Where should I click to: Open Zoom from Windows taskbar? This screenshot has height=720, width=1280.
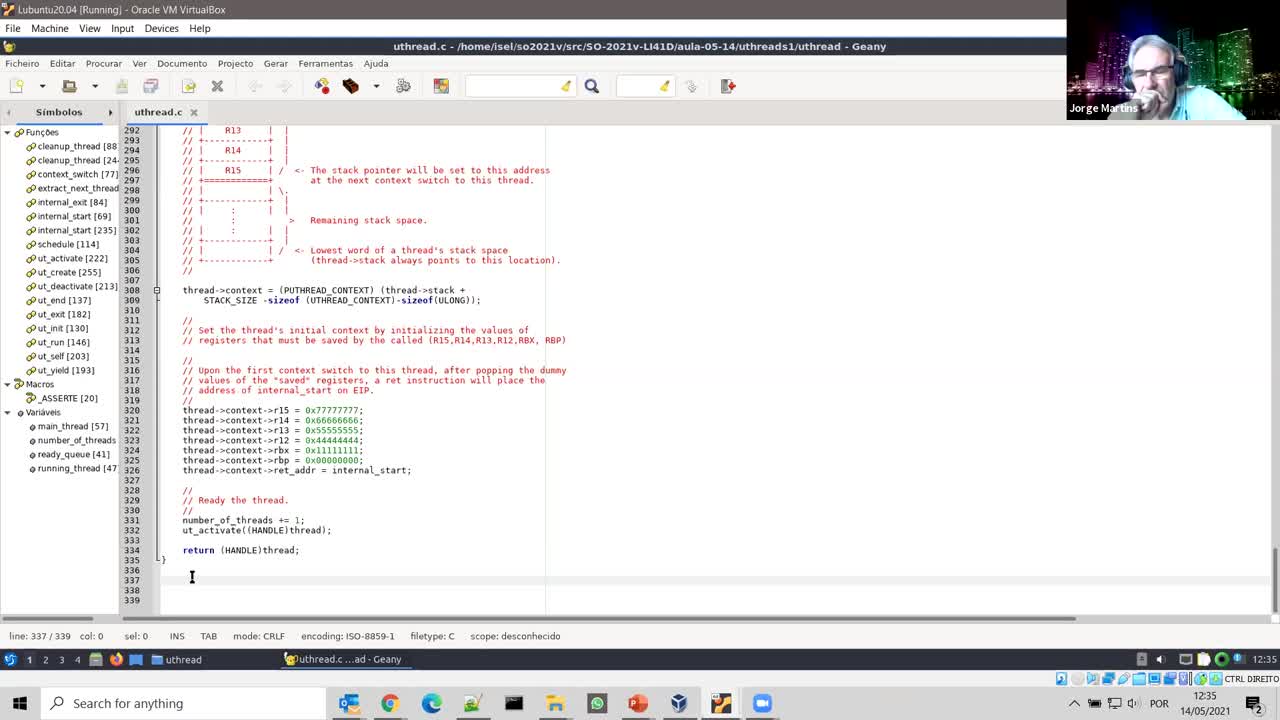pos(762,703)
